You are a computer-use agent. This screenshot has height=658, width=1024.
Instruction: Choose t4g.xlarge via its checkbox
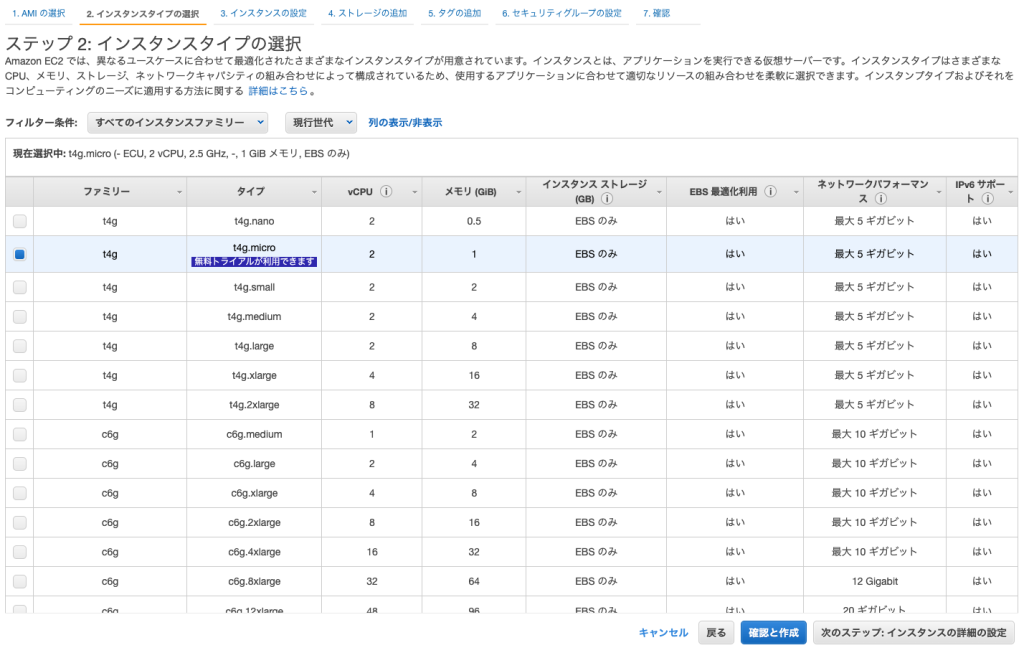[20, 375]
